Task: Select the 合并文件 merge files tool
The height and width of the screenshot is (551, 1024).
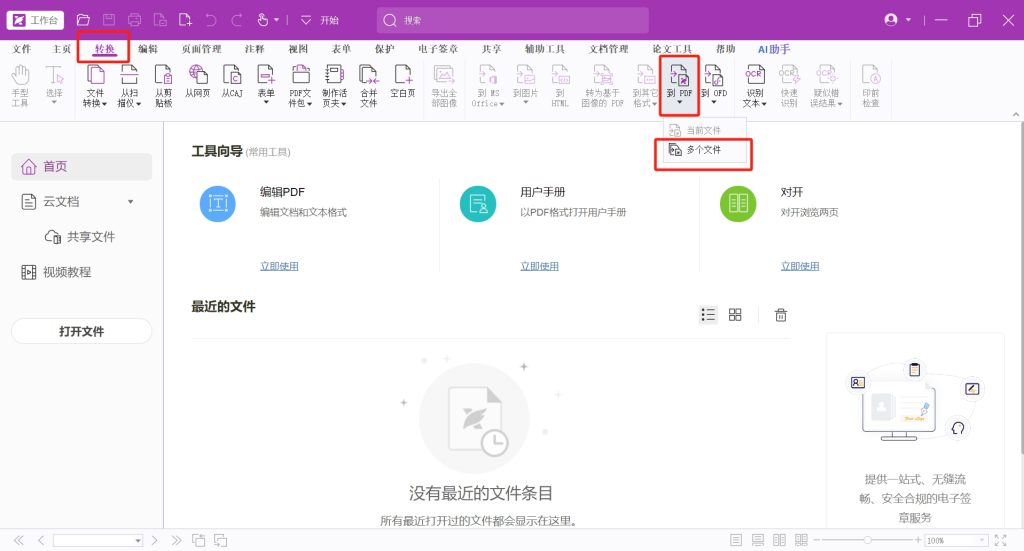Action: click(368, 86)
